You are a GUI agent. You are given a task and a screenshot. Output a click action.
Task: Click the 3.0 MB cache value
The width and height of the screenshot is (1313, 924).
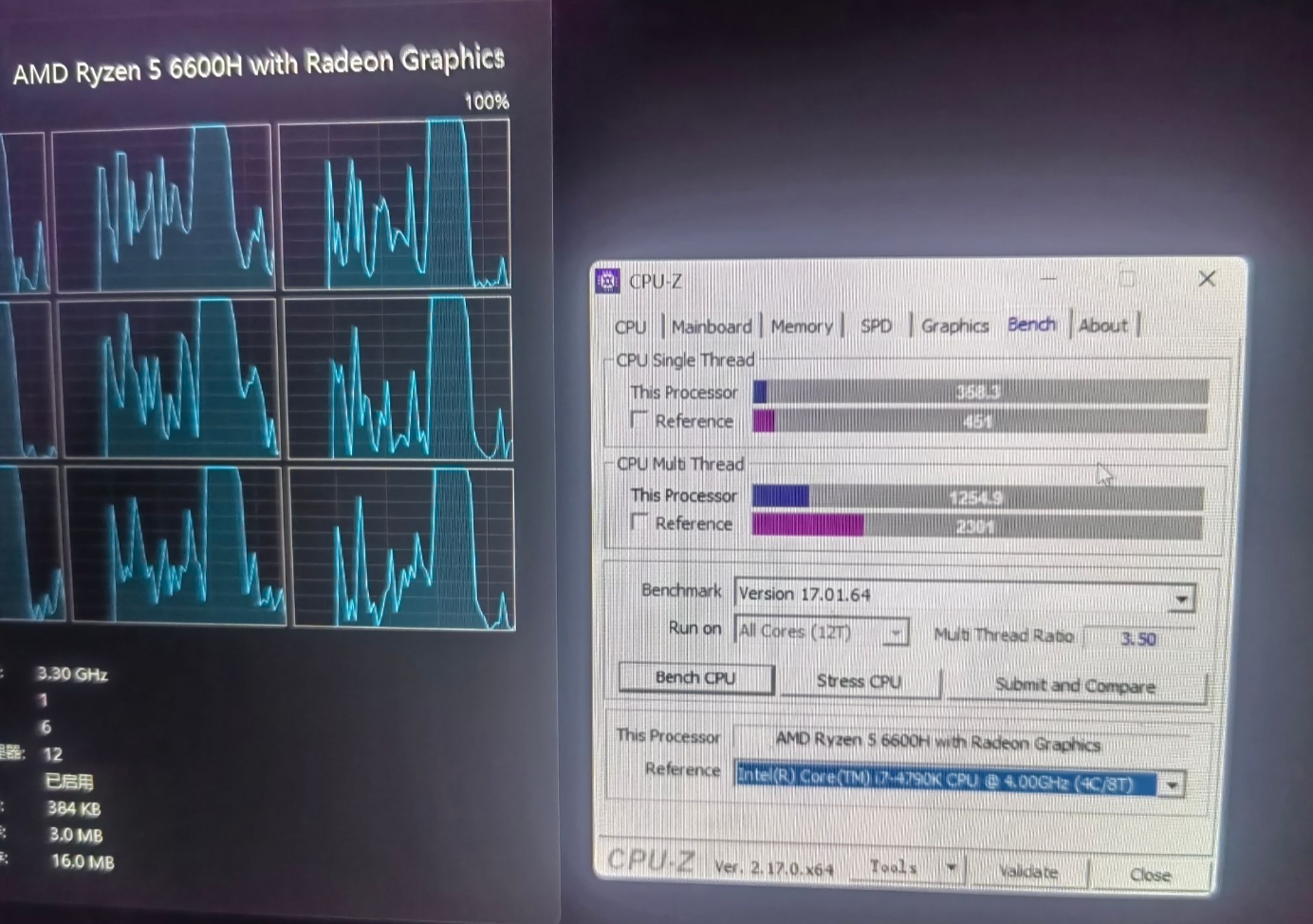pos(76,835)
